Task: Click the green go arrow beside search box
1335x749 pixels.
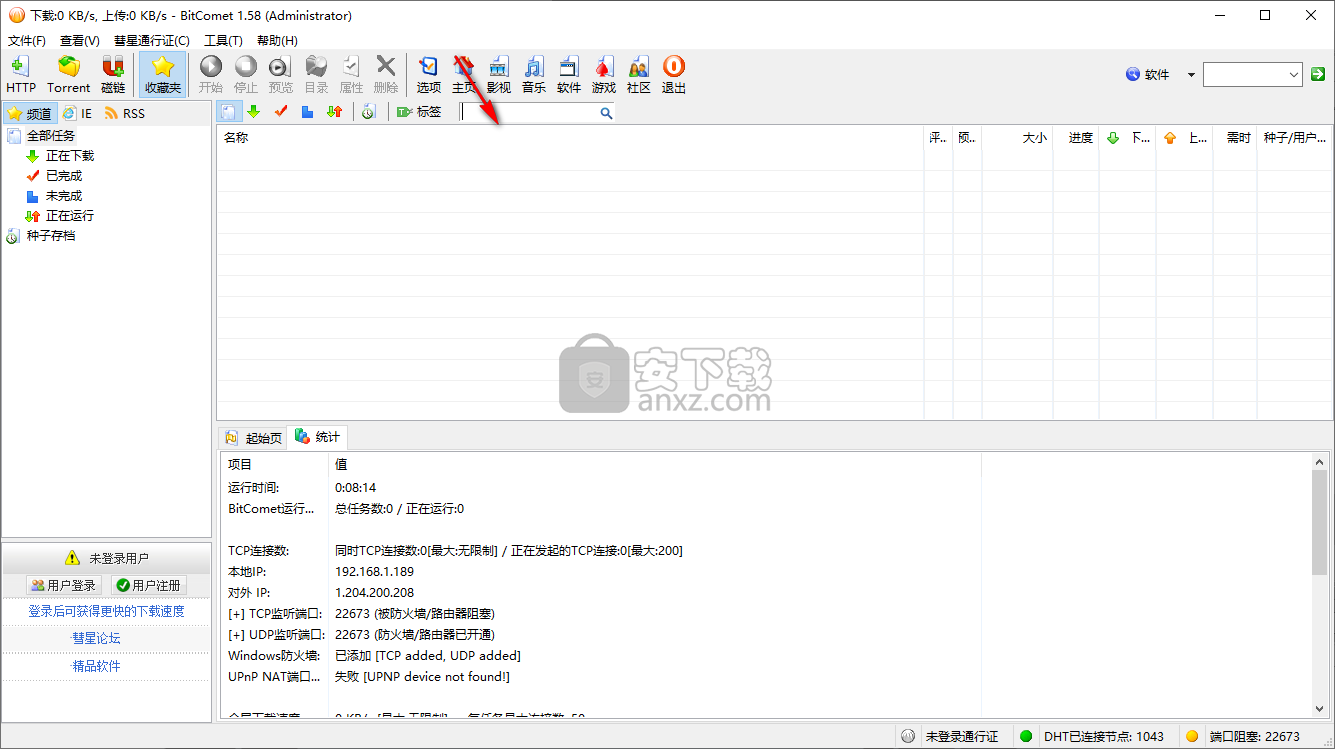Action: 1318,75
